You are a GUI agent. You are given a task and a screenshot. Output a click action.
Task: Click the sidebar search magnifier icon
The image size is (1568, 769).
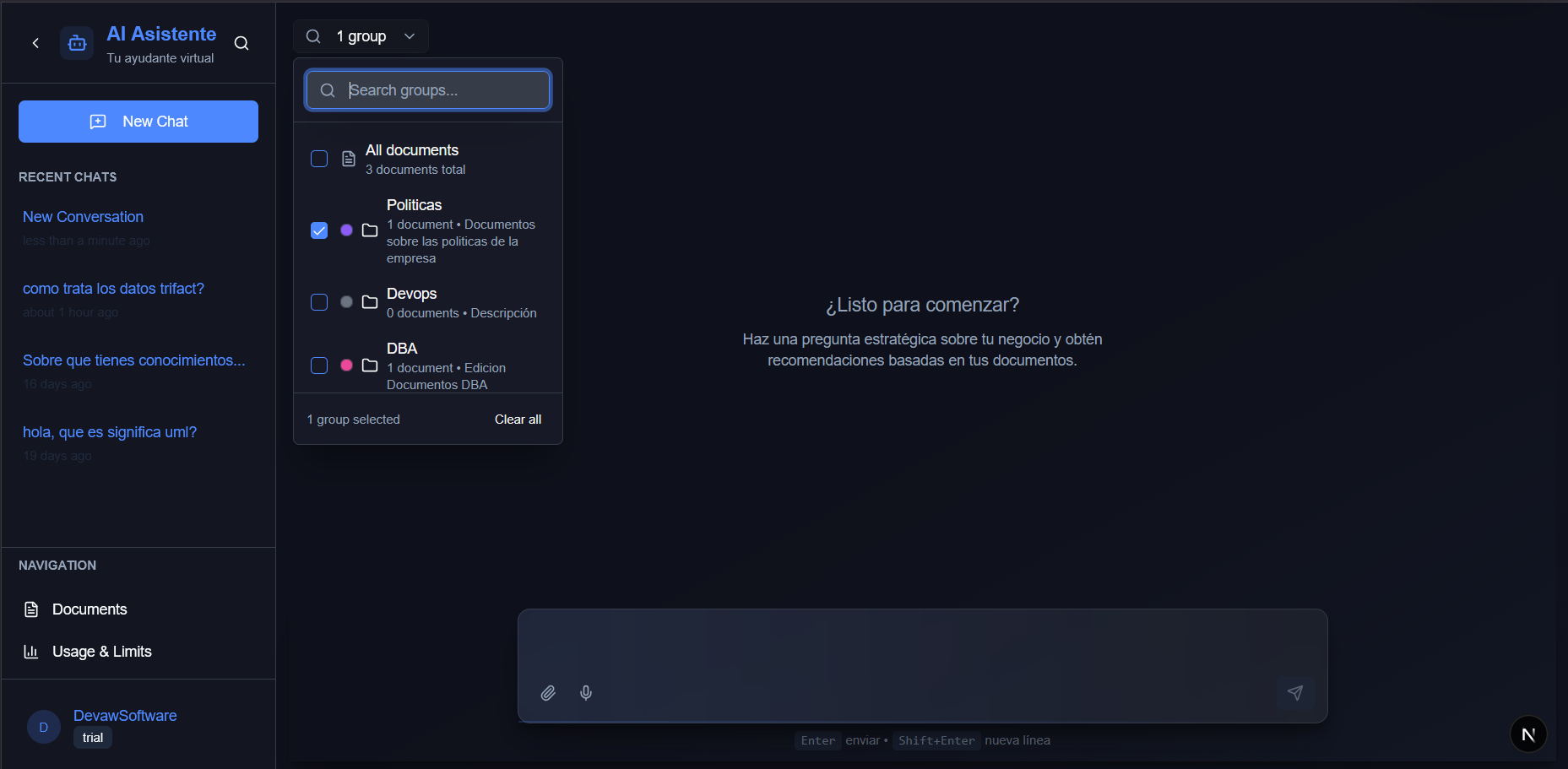tap(241, 44)
